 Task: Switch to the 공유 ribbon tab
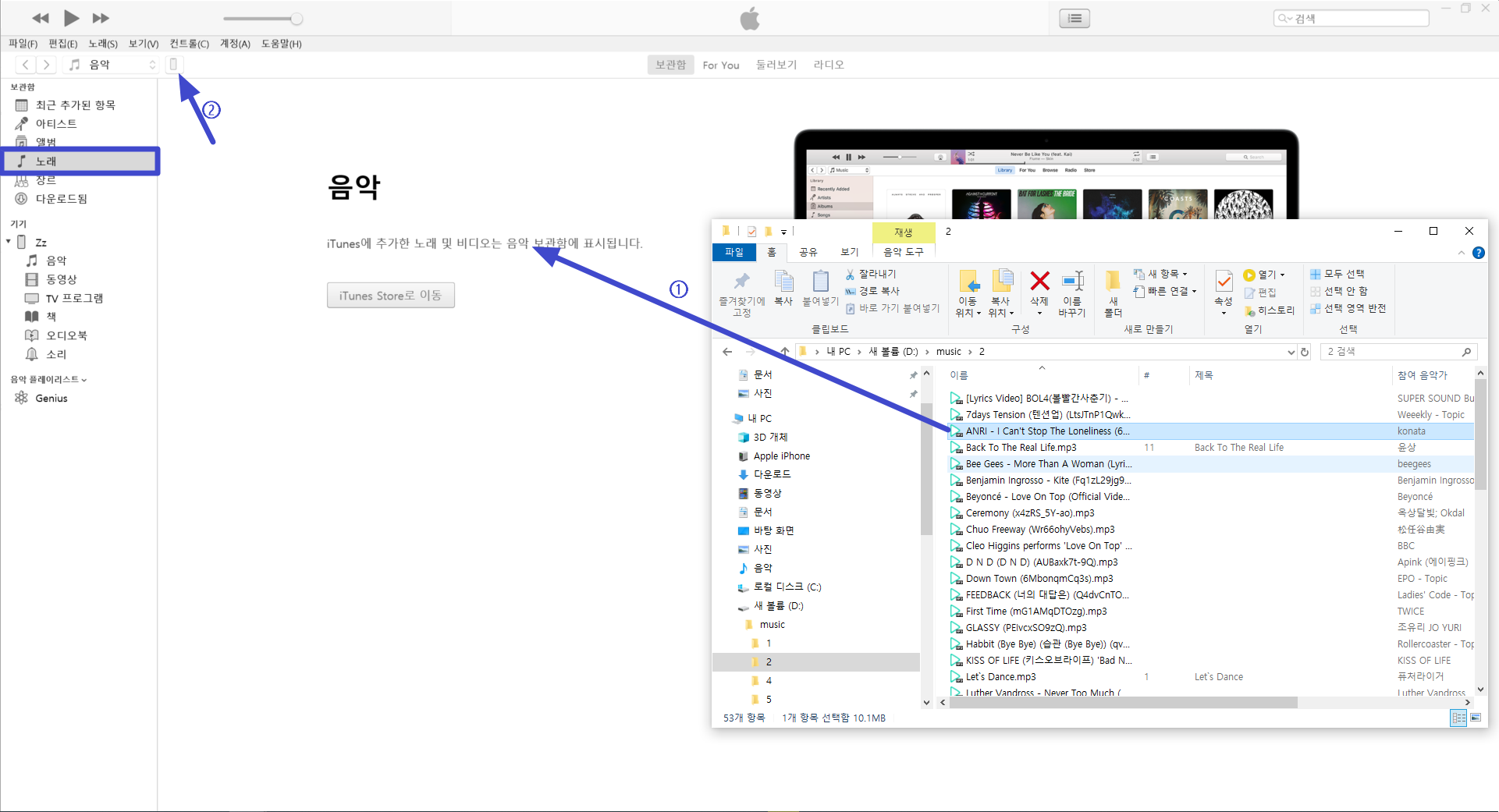point(808,253)
